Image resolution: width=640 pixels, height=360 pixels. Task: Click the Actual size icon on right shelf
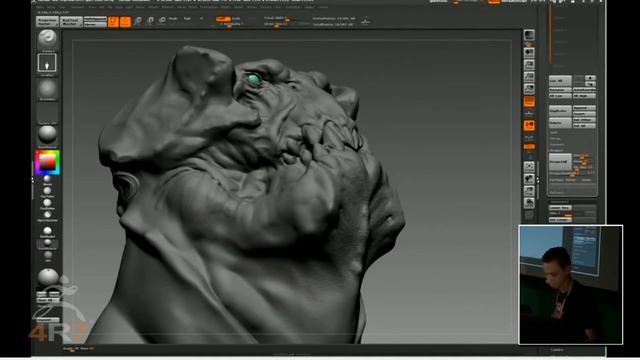pos(529,77)
